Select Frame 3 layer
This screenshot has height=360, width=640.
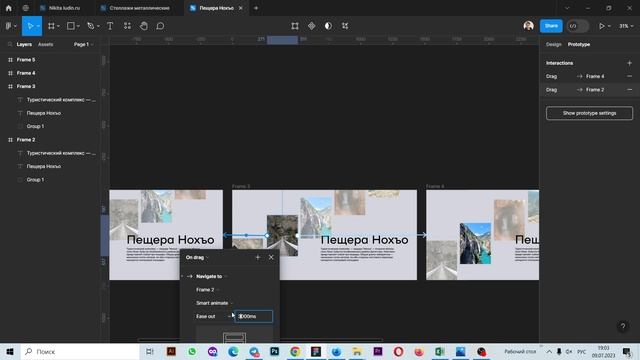26,87
